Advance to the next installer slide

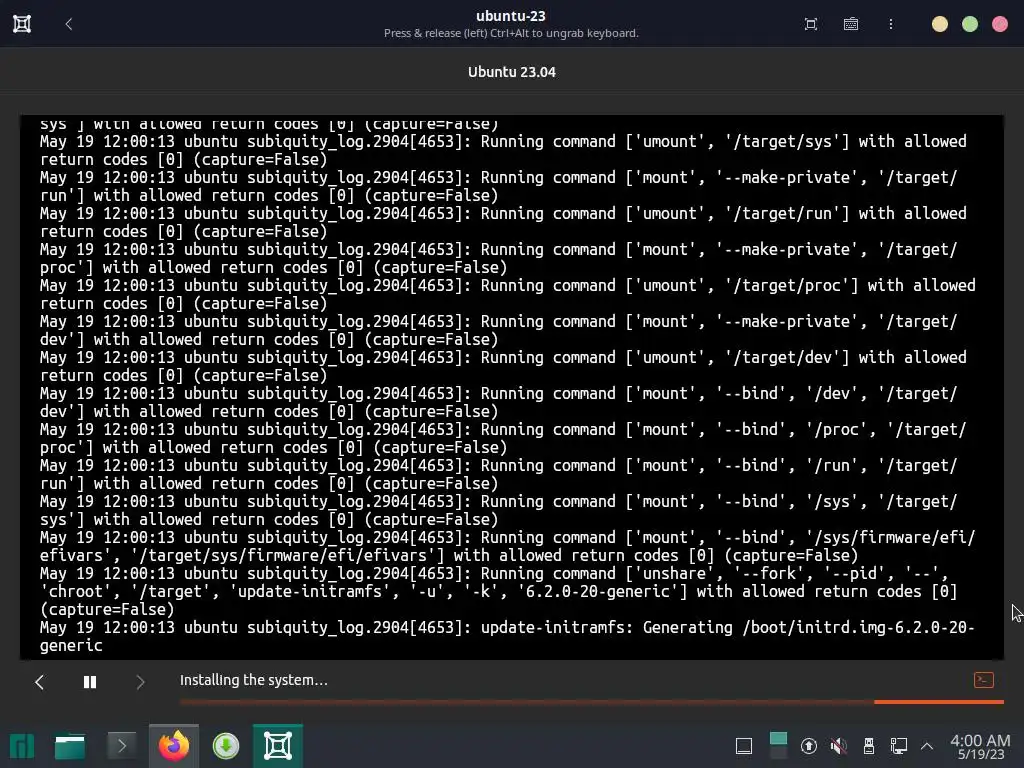click(140, 682)
